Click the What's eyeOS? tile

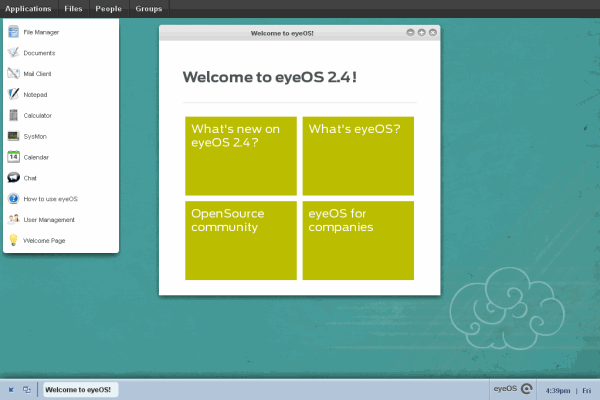(358, 156)
